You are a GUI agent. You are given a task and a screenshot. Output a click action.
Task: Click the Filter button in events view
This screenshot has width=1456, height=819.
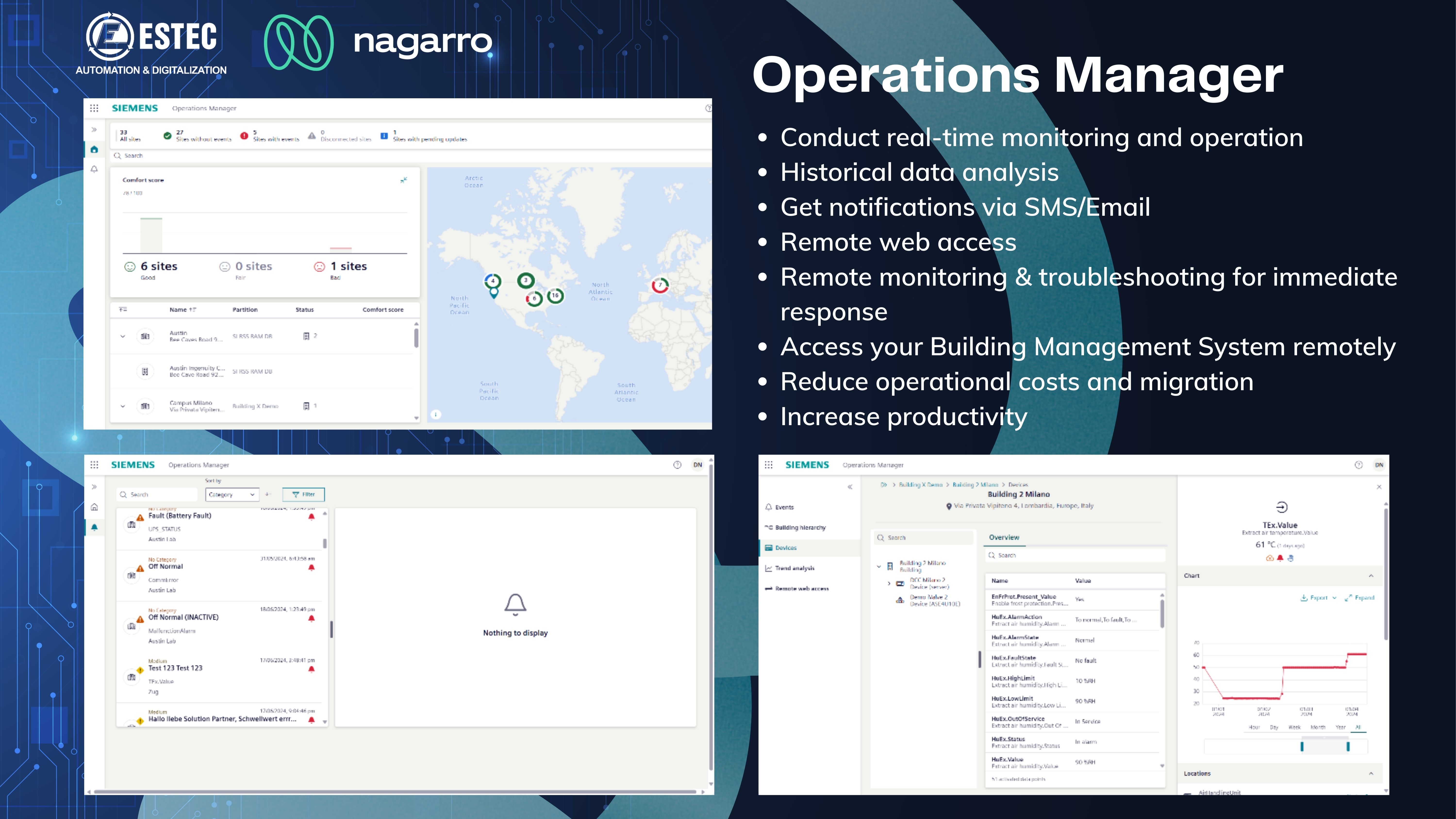(304, 495)
